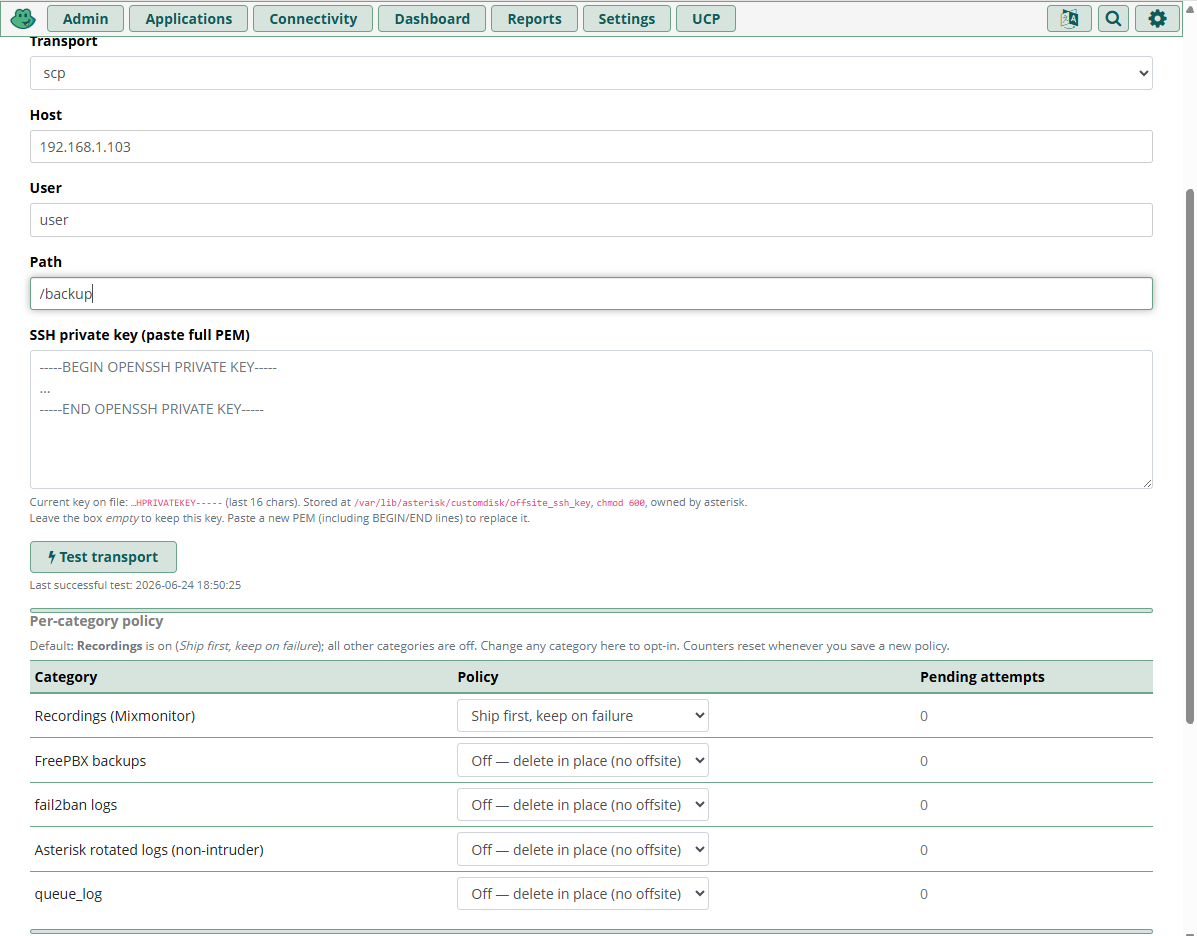Viewport: 1197px width, 936px height.
Task: Click the resize grip of SSH key textarea
Action: (1147, 483)
